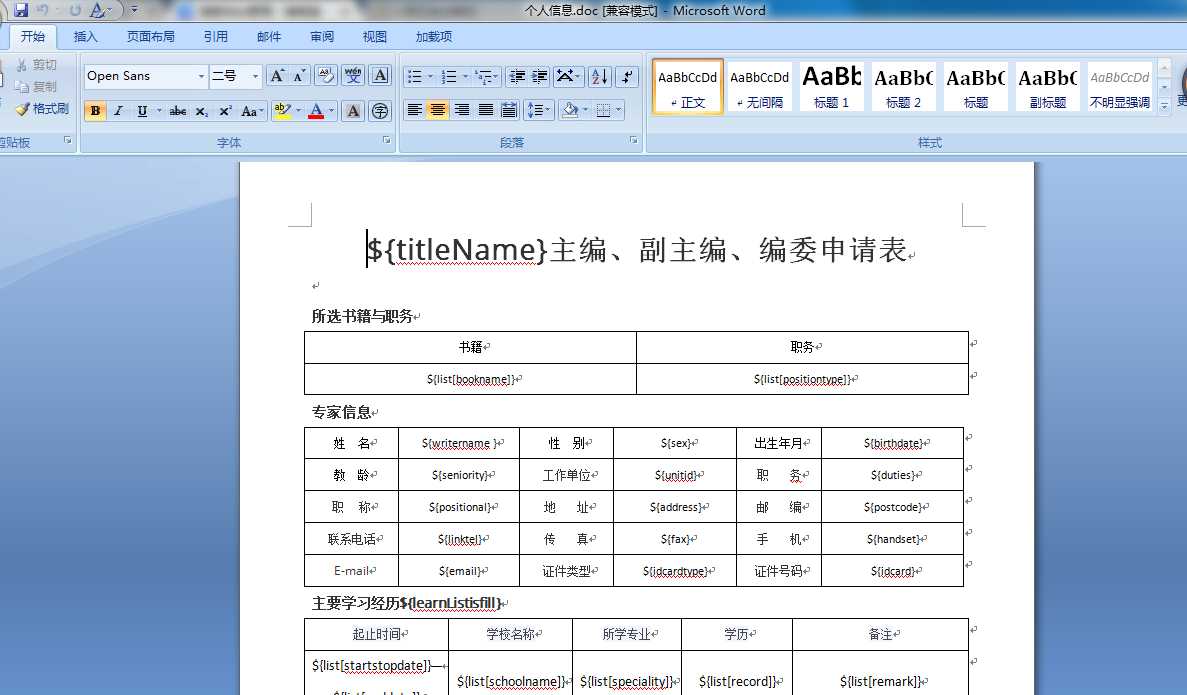Open the font color dropdown arrow
The height and width of the screenshot is (695, 1187).
click(x=331, y=111)
